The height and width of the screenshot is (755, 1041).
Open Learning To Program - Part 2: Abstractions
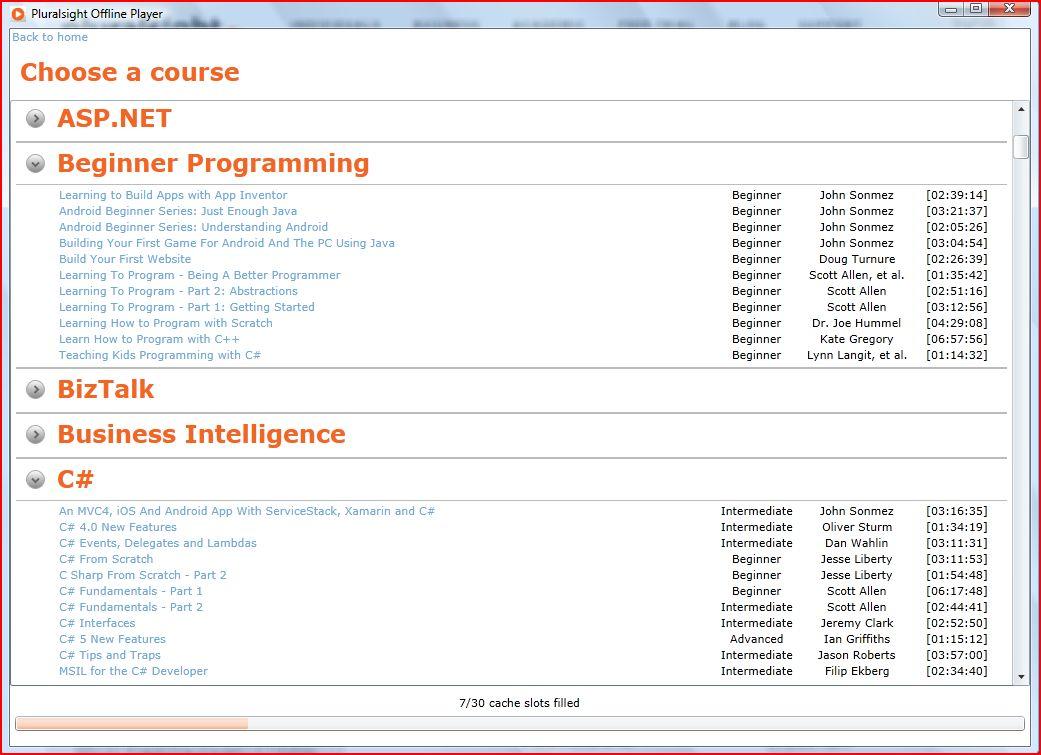pyautogui.click(x=178, y=291)
